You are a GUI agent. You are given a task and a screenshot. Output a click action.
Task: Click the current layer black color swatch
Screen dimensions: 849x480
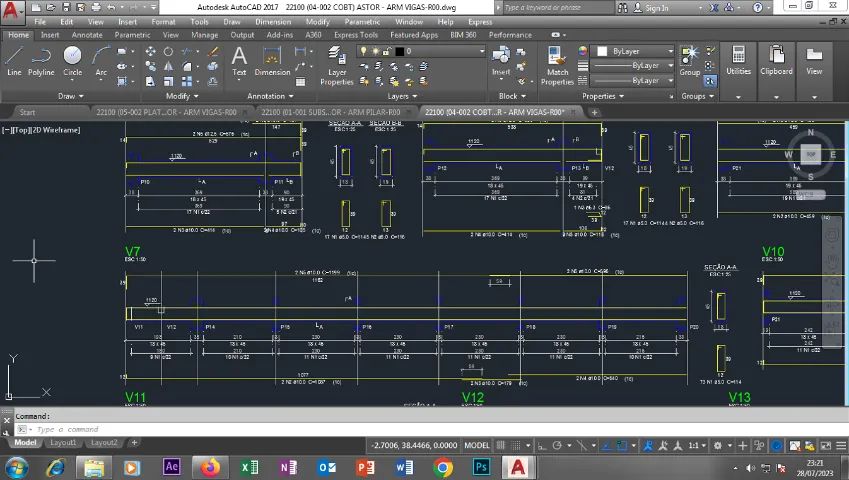point(400,51)
